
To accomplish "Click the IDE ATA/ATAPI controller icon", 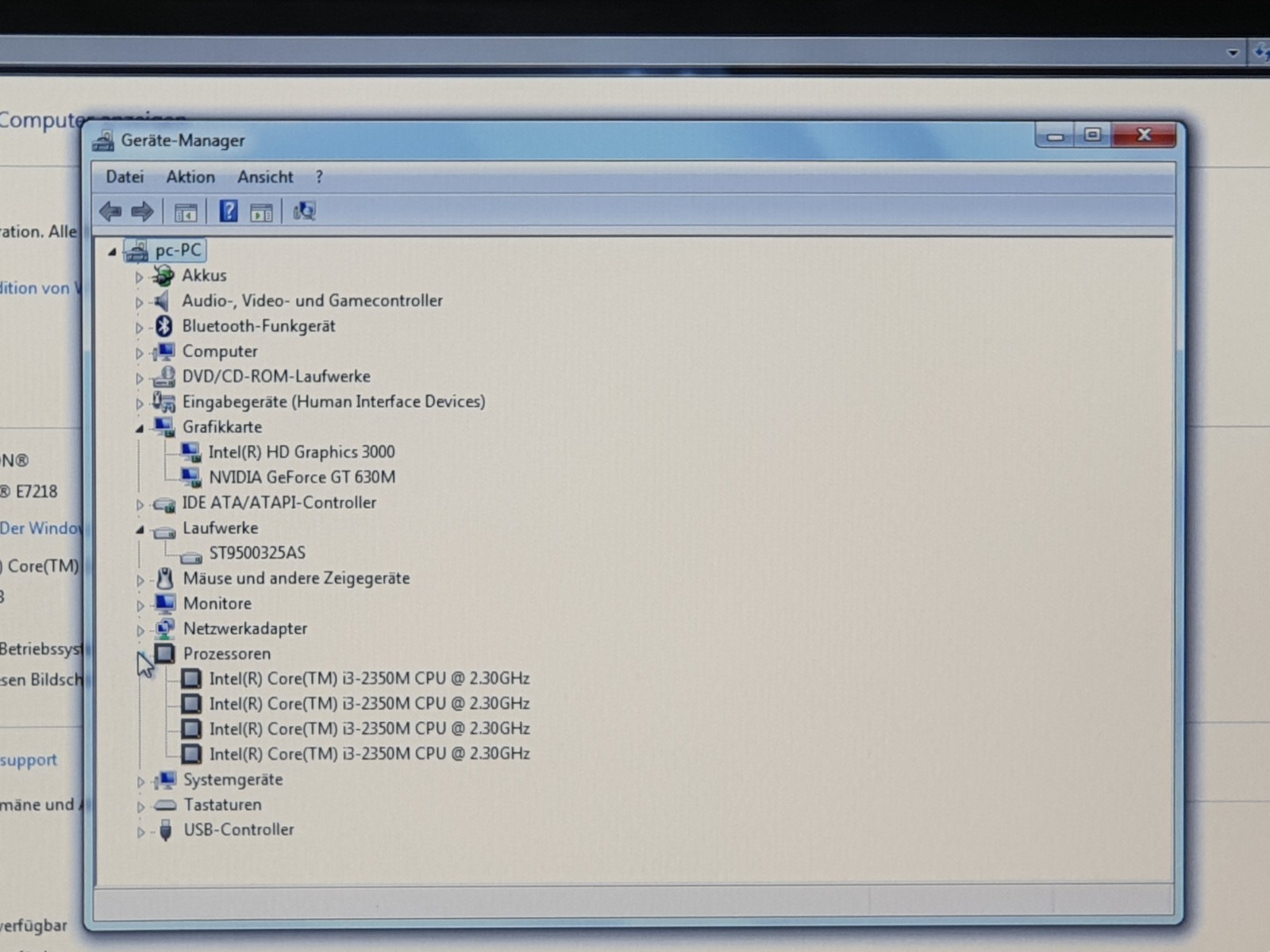I will click(164, 504).
